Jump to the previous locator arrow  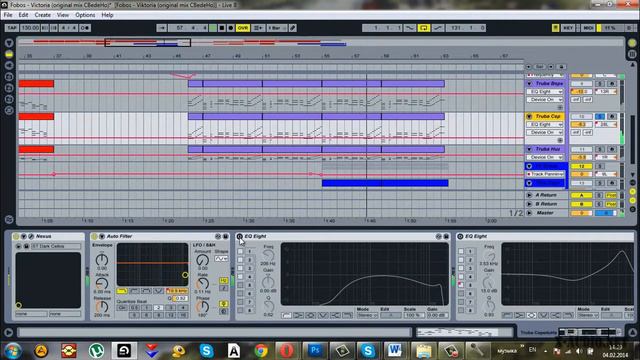pyautogui.click(x=529, y=67)
